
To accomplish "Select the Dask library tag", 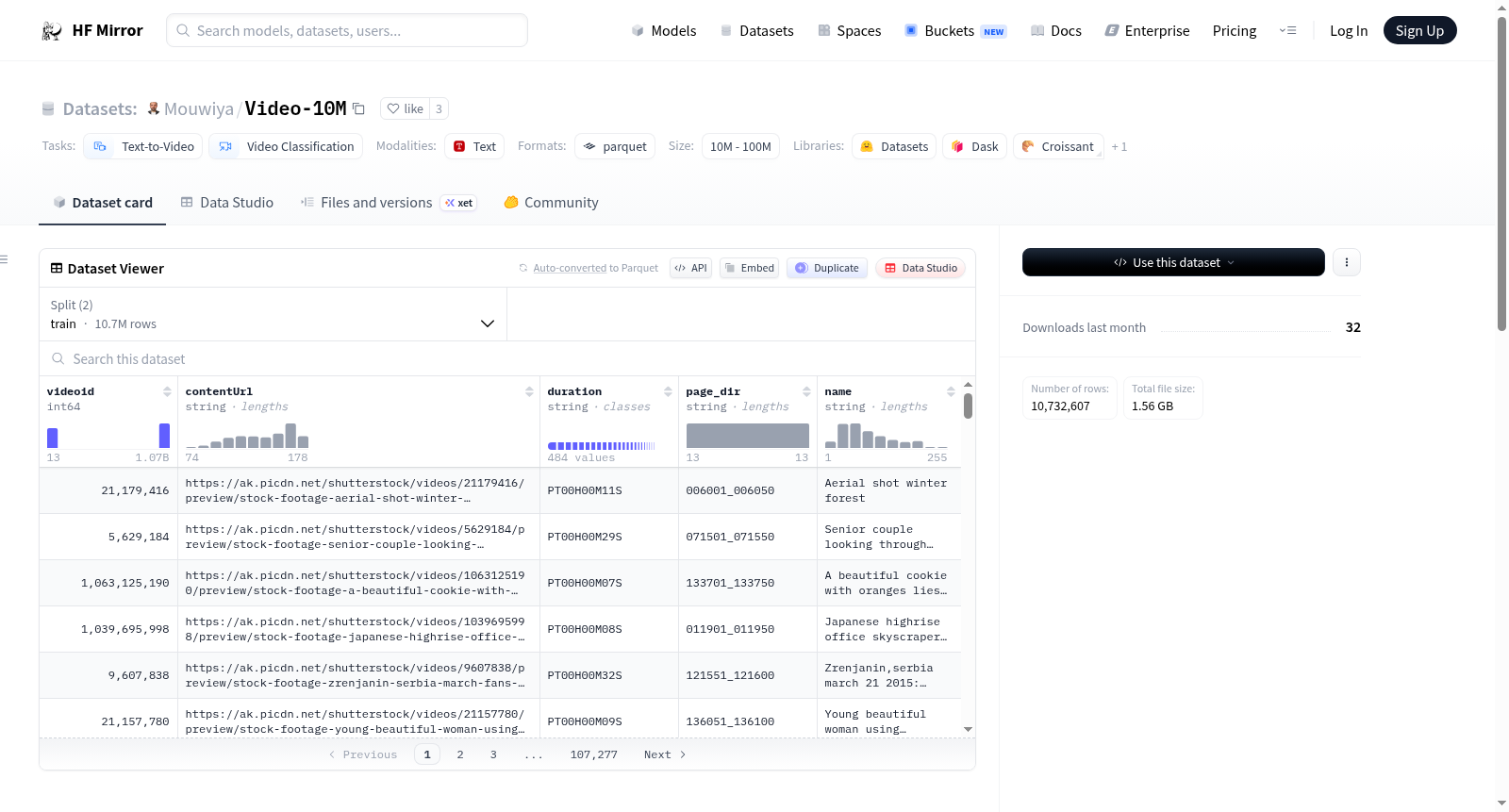I will (x=975, y=146).
